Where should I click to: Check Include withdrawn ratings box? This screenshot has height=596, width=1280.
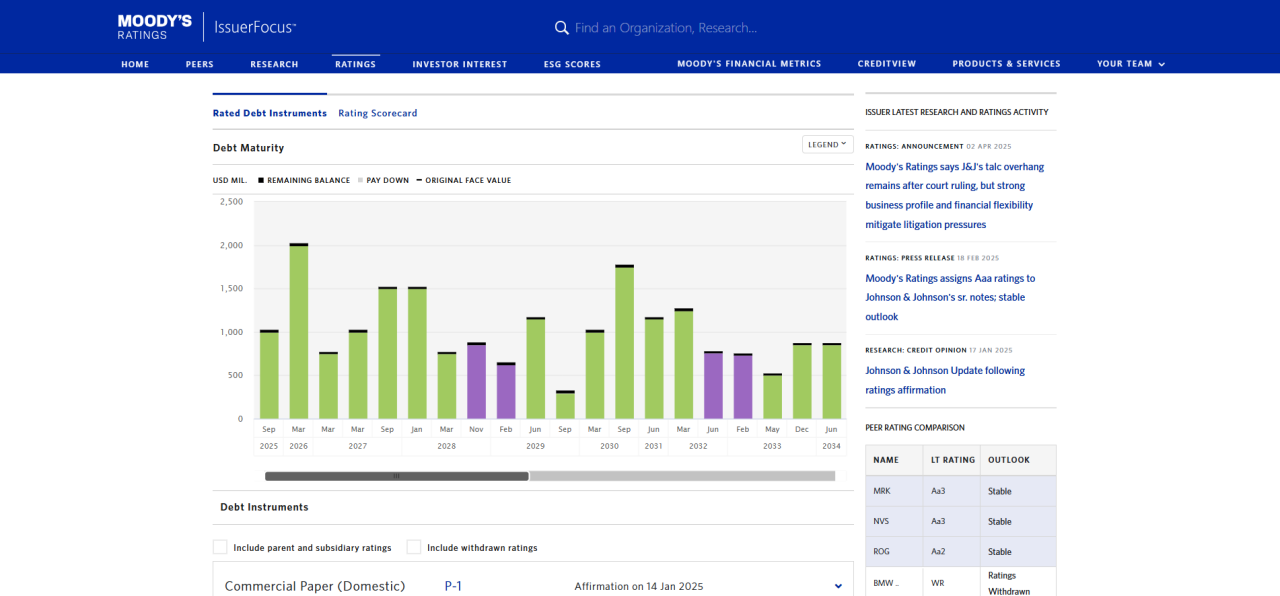[413, 547]
